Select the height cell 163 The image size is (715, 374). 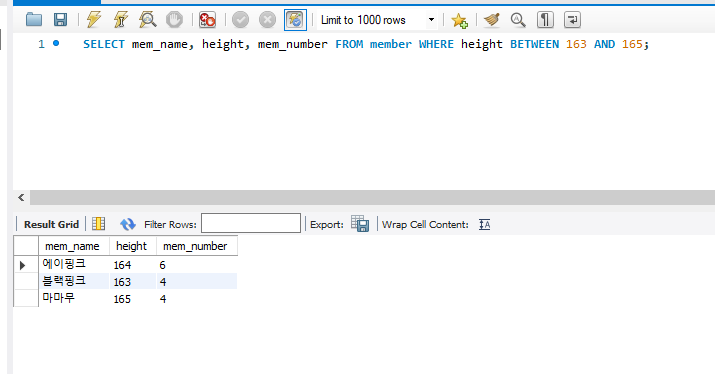(133, 281)
